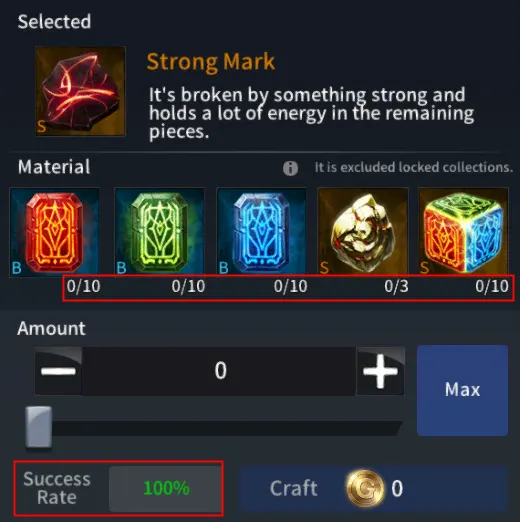Click the 0/10 count under rune cube
This screenshot has height=522, width=520.
coord(492,286)
